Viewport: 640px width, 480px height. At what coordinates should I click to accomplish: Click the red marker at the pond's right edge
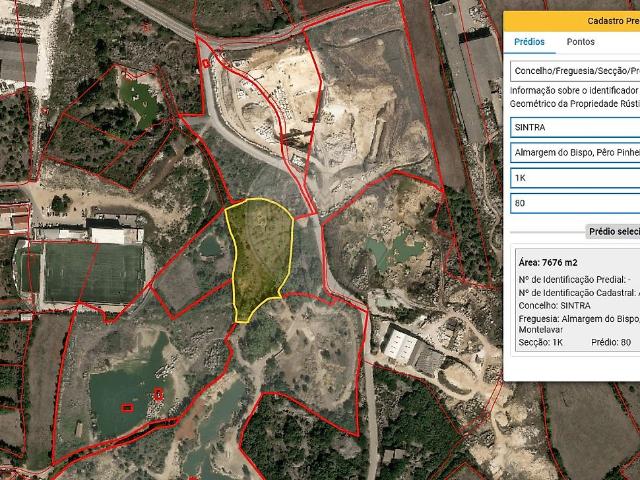tap(159, 396)
